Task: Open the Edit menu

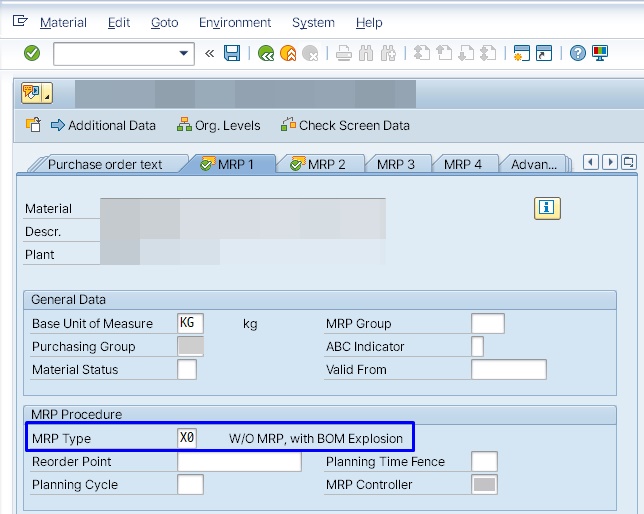Action: click(119, 23)
